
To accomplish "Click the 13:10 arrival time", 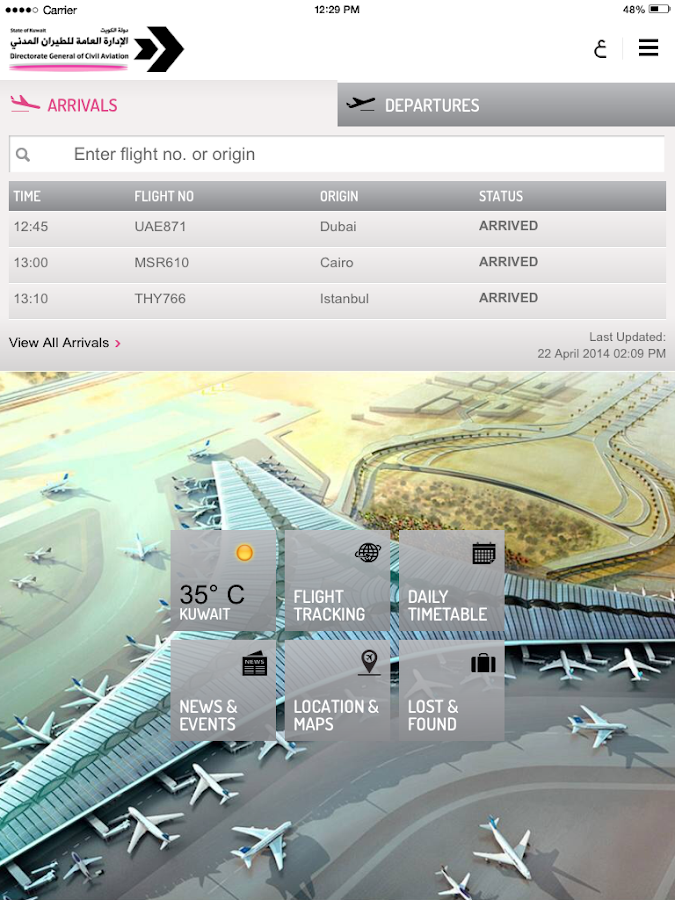I will (31, 299).
